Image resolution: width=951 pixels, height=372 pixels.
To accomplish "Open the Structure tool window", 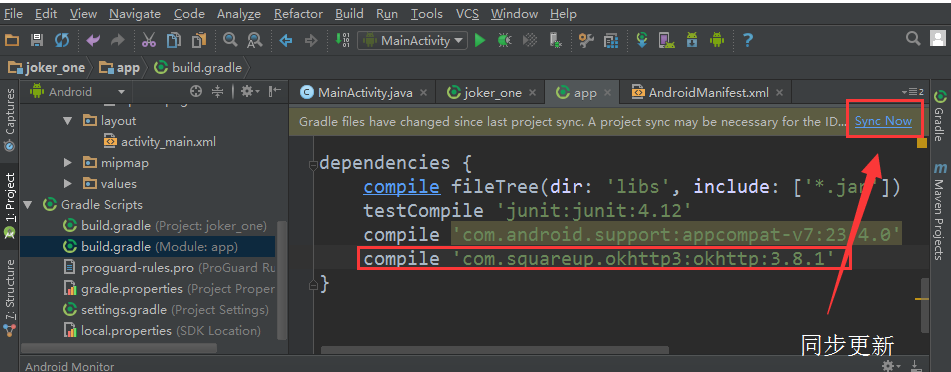I will point(9,297).
